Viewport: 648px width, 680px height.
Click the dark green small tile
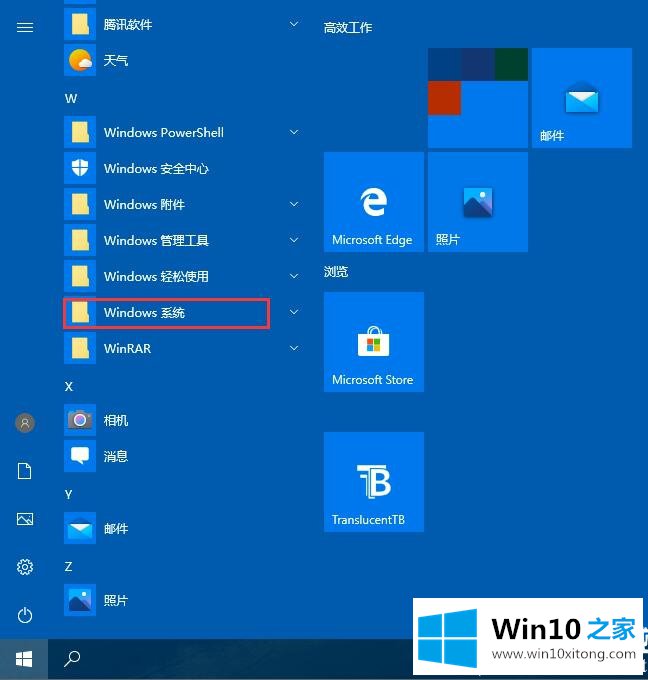(511, 64)
